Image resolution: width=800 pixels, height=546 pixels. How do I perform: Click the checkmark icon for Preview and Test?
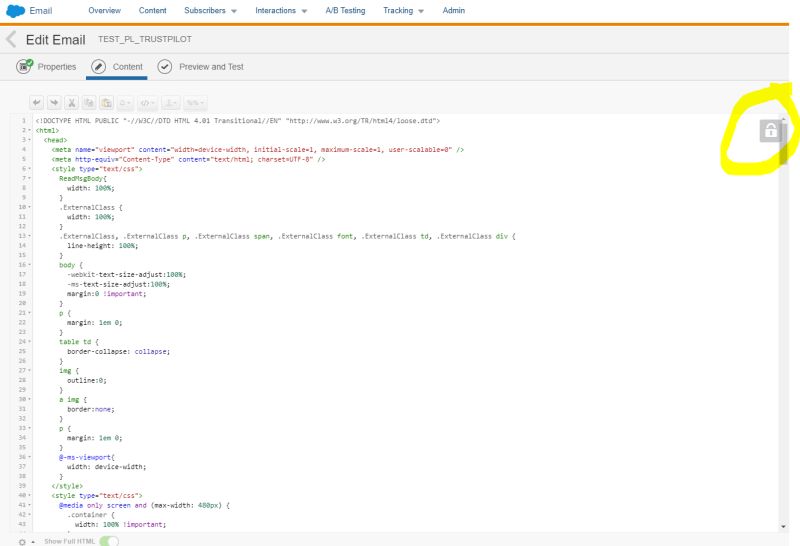click(164, 66)
